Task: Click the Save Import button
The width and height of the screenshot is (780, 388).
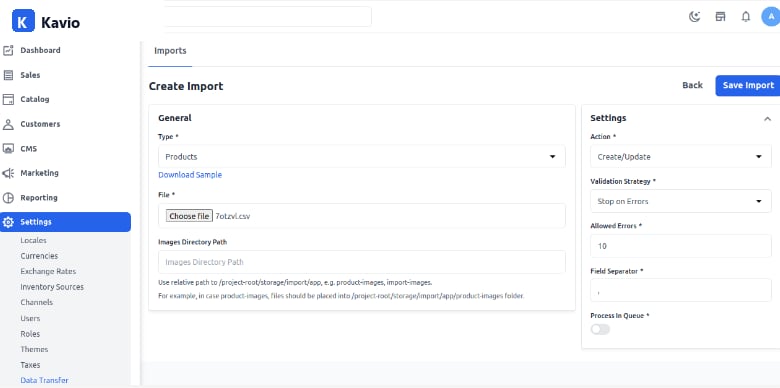Action: (x=748, y=86)
